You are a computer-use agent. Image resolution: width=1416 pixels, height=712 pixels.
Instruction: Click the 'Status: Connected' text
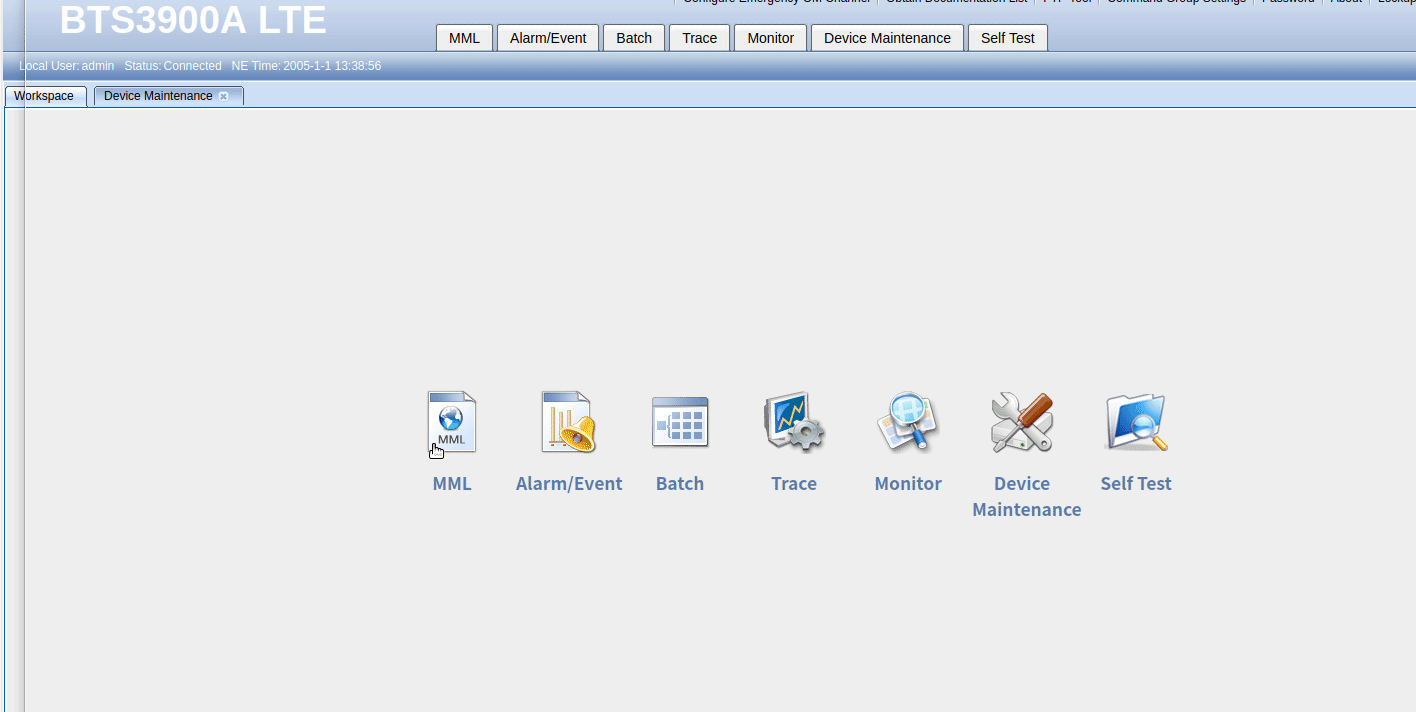tap(173, 66)
